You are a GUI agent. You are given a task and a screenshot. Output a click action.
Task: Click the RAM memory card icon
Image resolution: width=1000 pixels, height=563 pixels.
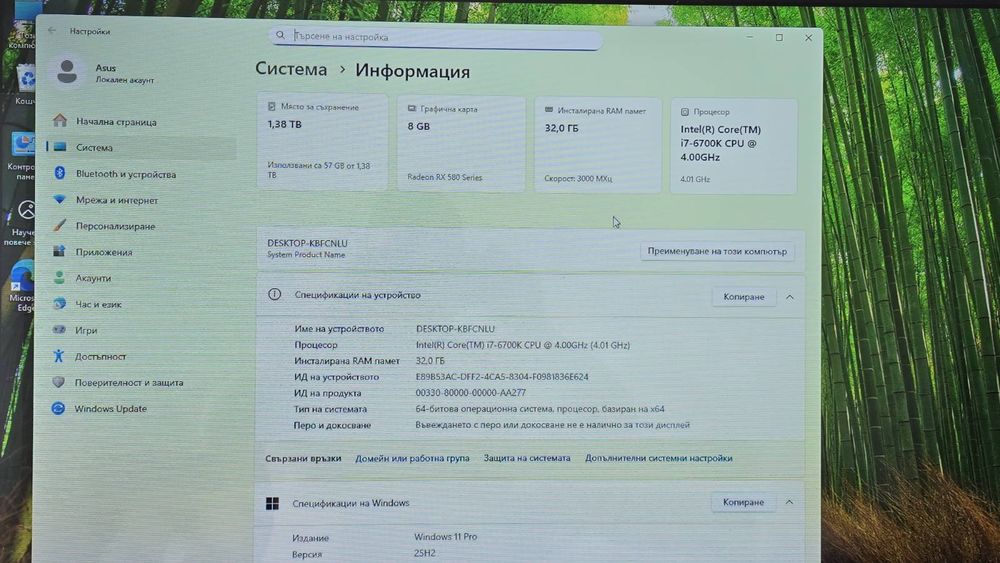[x=548, y=110]
